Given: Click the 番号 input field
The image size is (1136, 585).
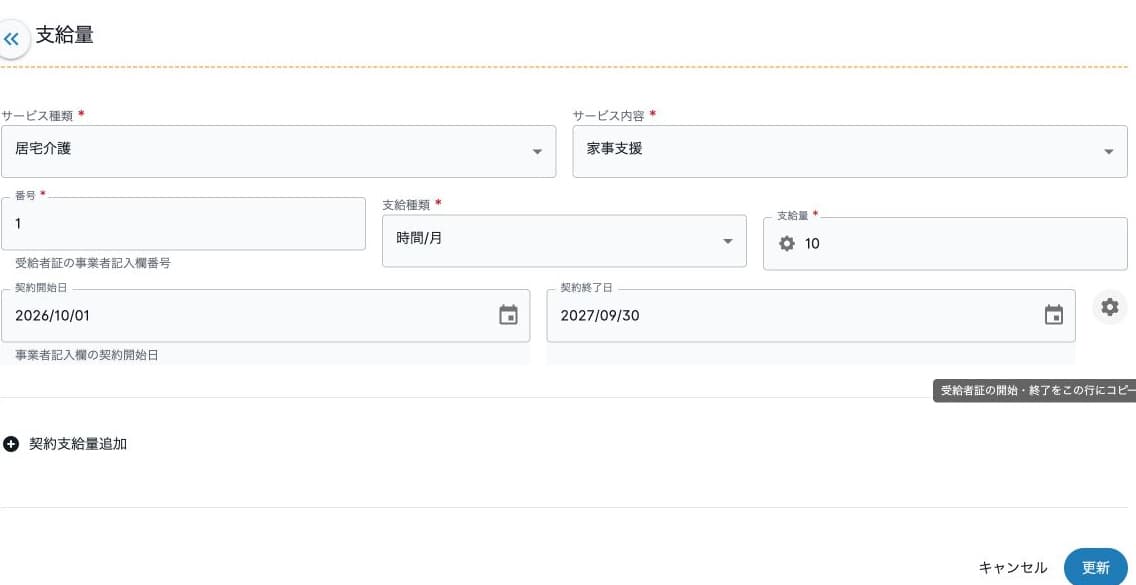Looking at the screenshot, I should (x=183, y=224).
